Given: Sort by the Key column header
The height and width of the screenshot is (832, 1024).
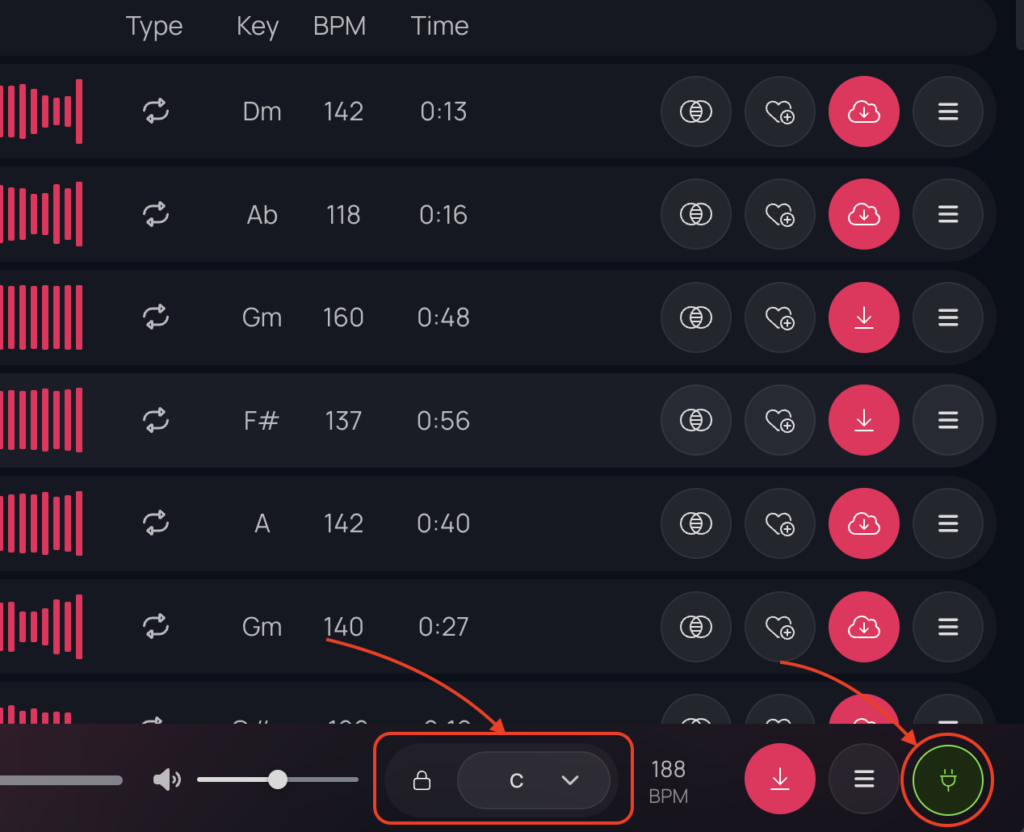Looking at the screenshot, I should coord(257,27).
